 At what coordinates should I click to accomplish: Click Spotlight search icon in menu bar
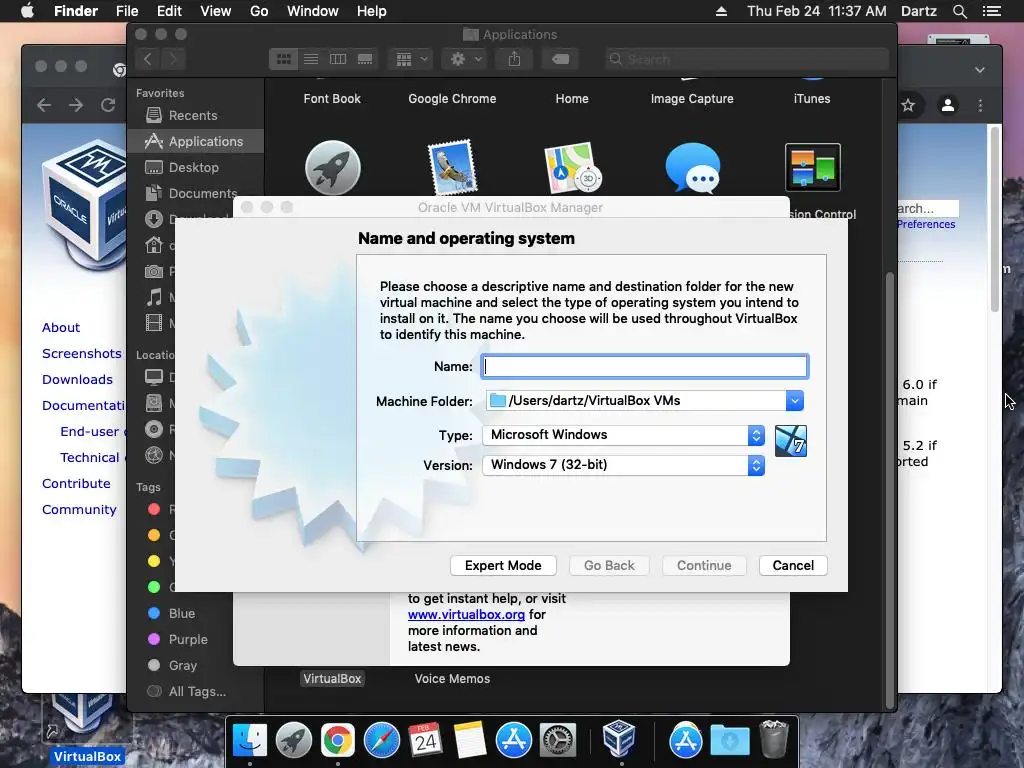(959, 11)
